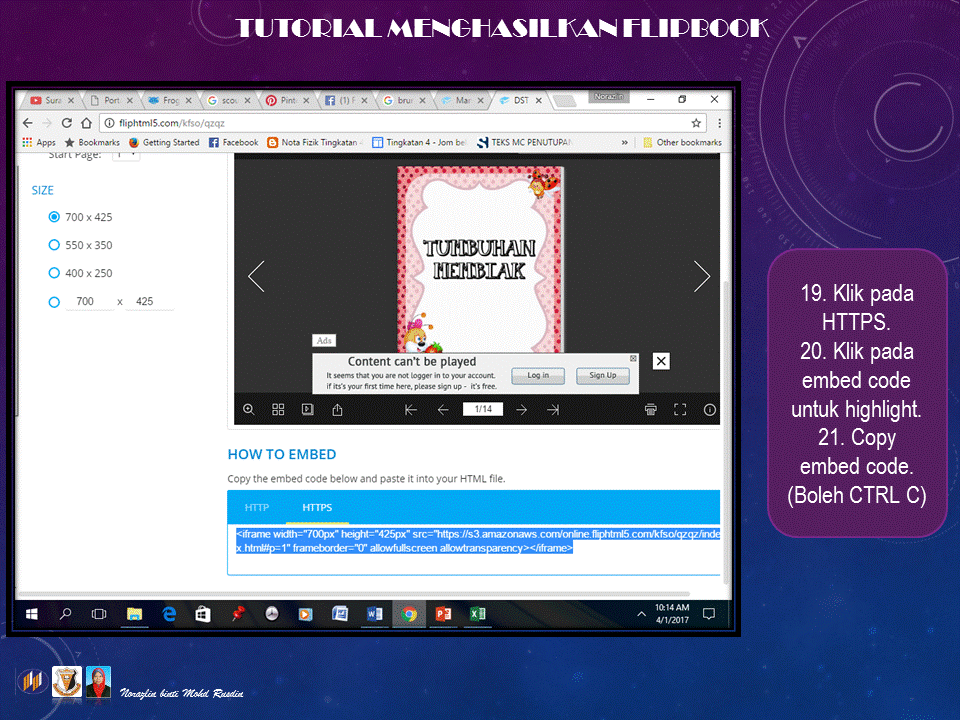
Task: Switch to the HTTPS embed tab
Action: (317, 508)
